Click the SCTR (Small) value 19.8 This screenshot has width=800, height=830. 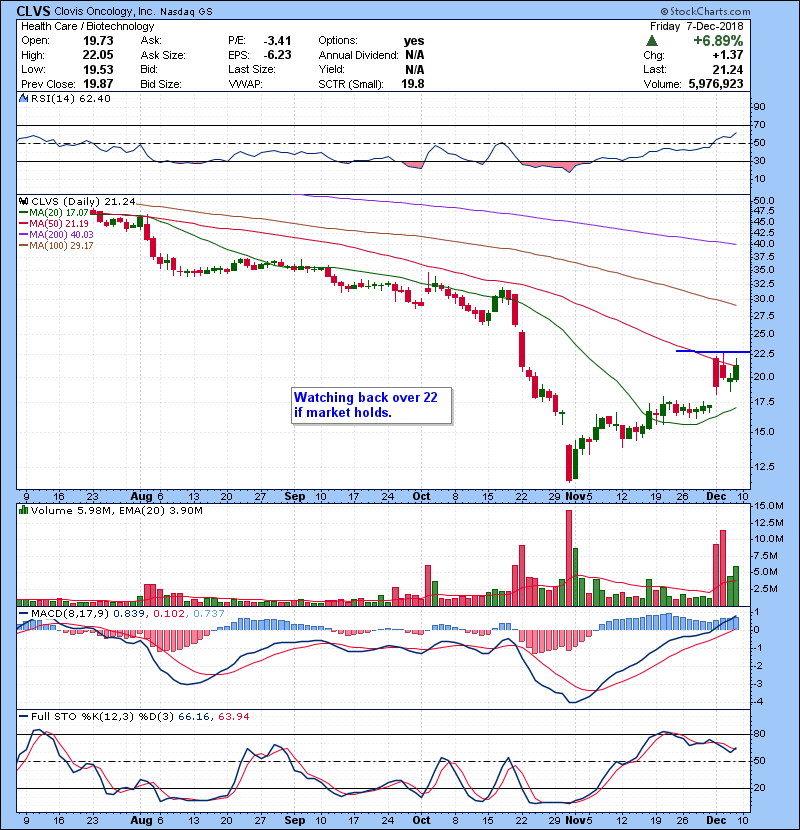click(x=413, y=84)
